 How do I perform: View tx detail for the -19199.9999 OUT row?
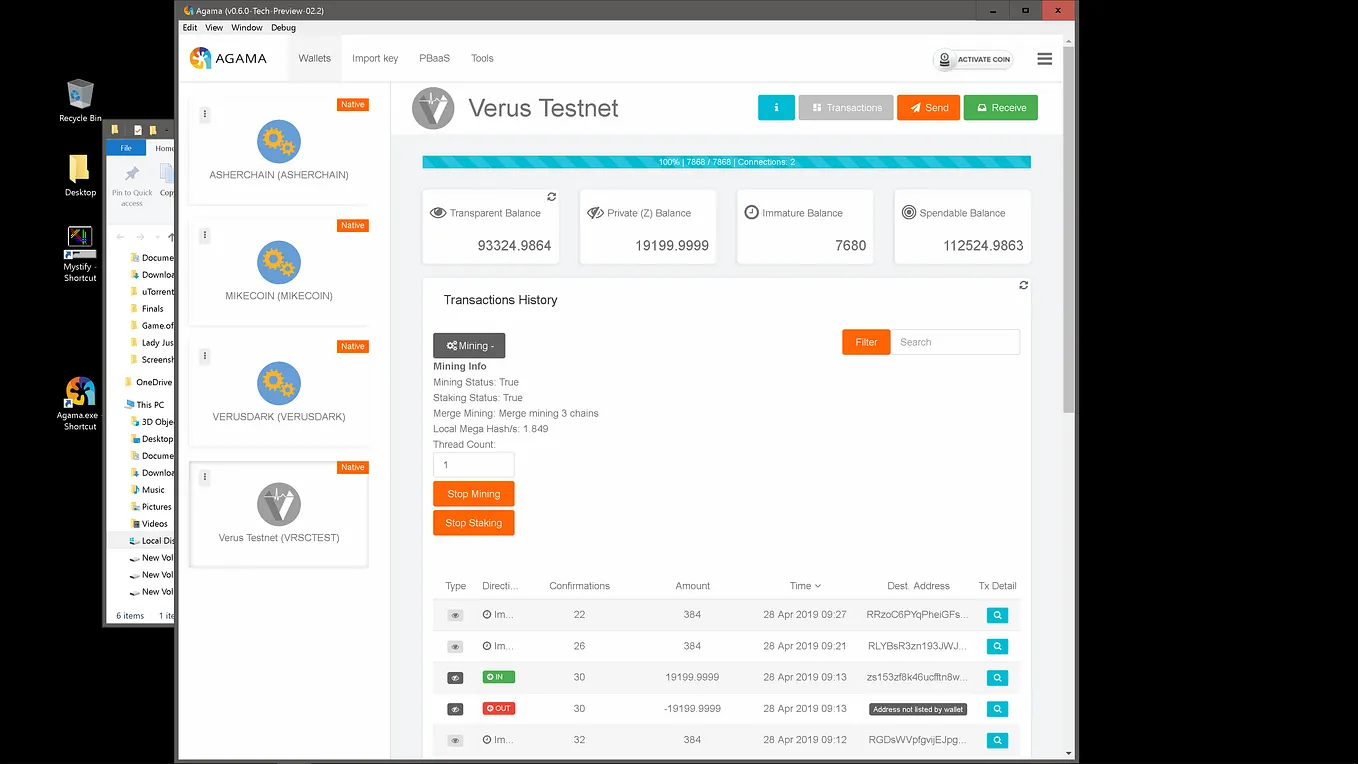997,709
